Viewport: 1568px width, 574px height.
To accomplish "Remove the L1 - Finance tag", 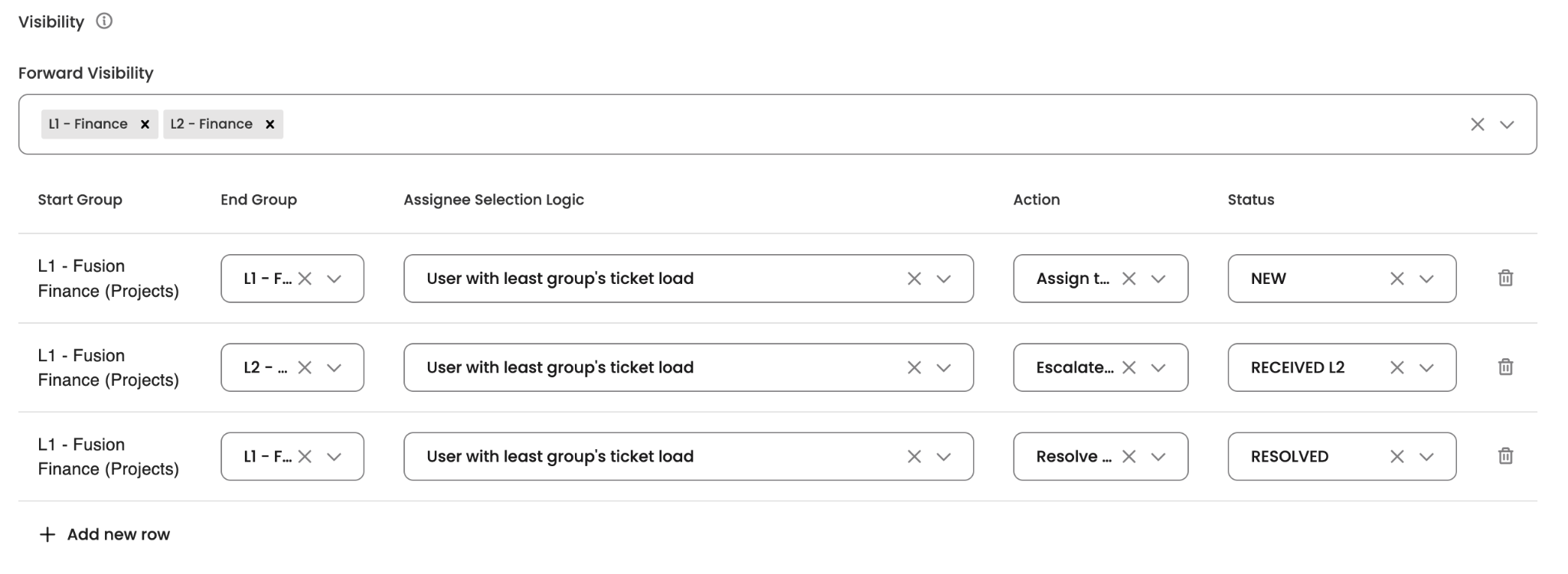I will click(x=145, y=124).
